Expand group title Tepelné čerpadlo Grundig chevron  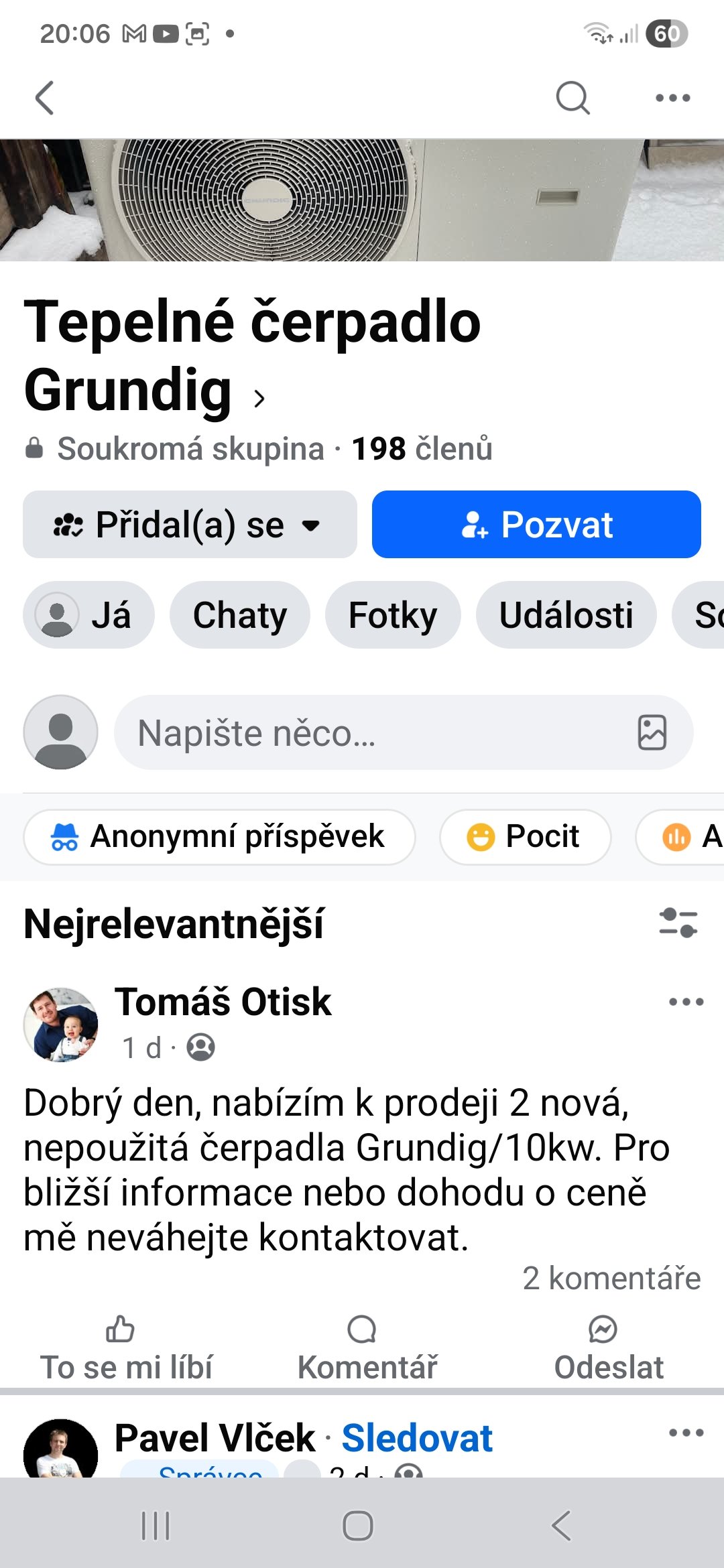point(259,398)
